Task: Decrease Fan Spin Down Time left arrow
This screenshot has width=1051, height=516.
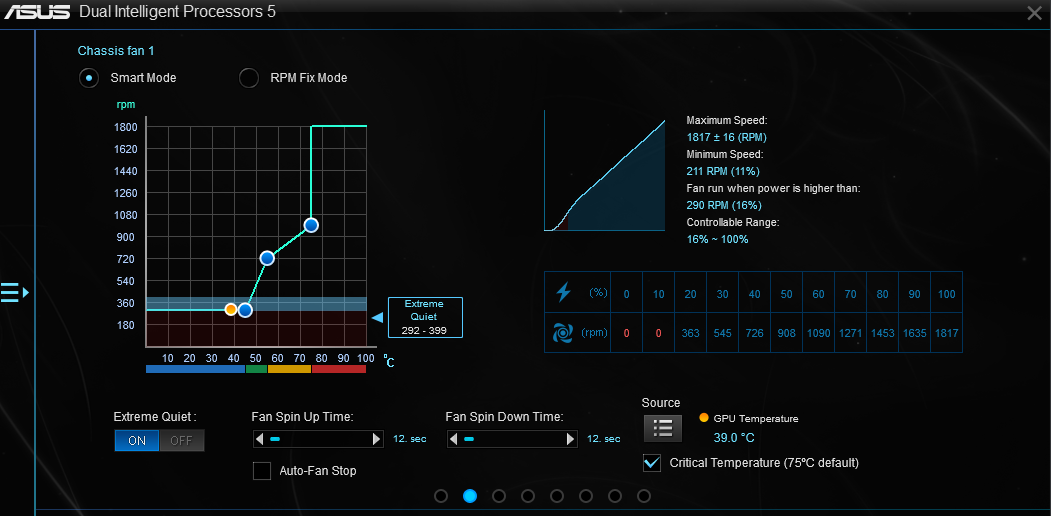Action: click(452, 439)
